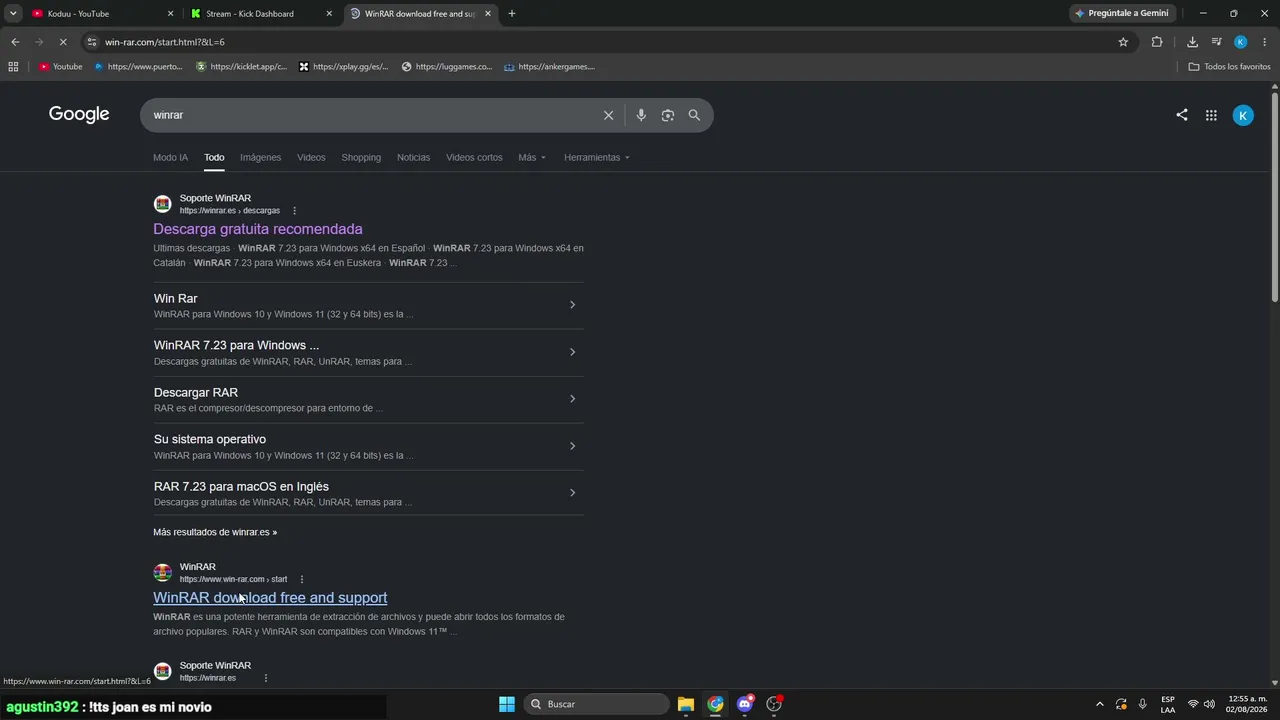Open the Chrome extensions puzzle icon
Viewport: 1280px width, 720px height.
click(1157, 42)
